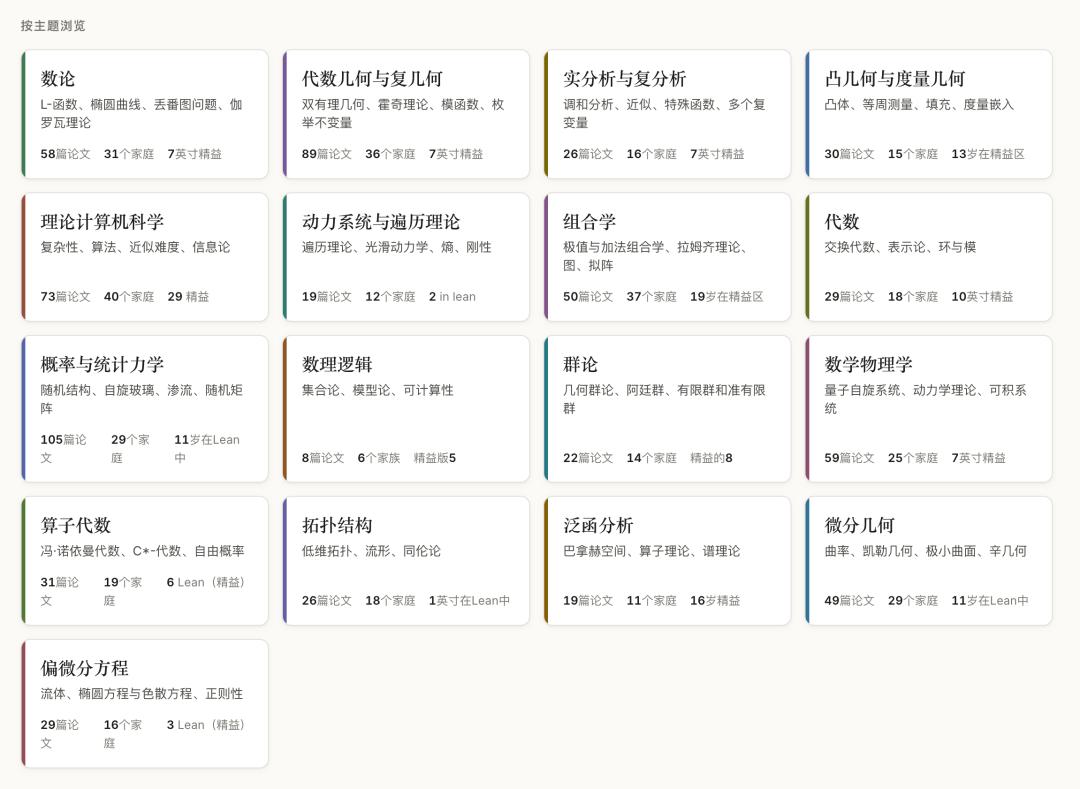Screen dimensions: 1080x789
Task: Click the 数学物理学 card title
Action: pos(869,364)
